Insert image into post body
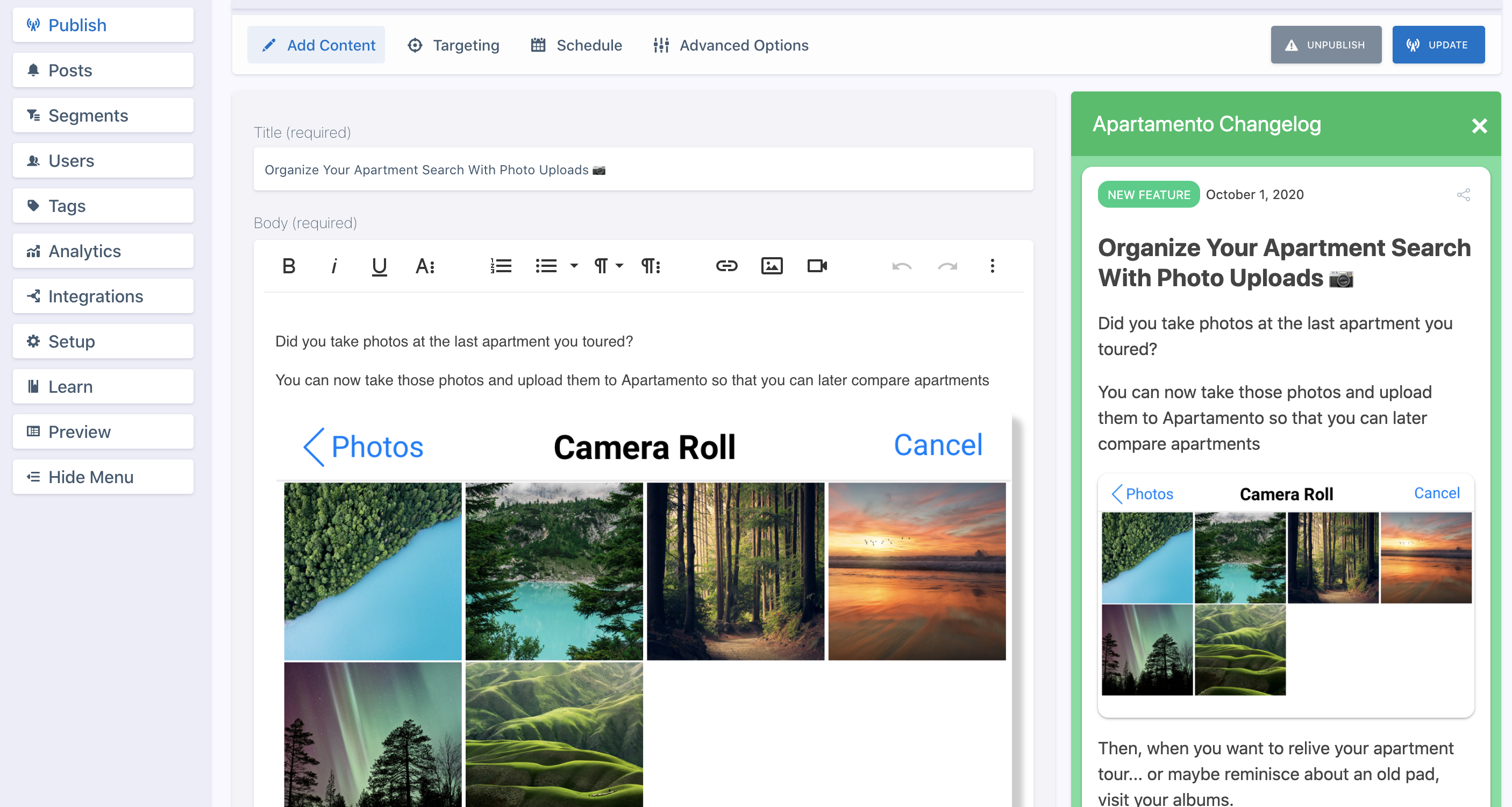The width and height of the screenshot is (1512, 807). tap(771, 266)
